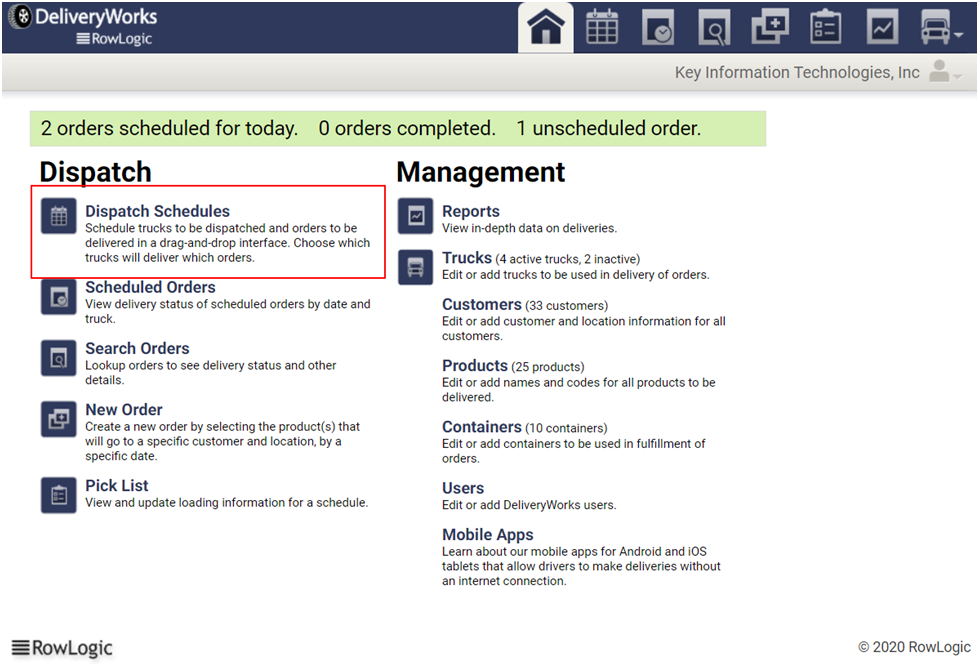Open the Mobile Apps link
The width and height of the screenshot is (979, 672).
pyautogui.click(x=488, y=535)
